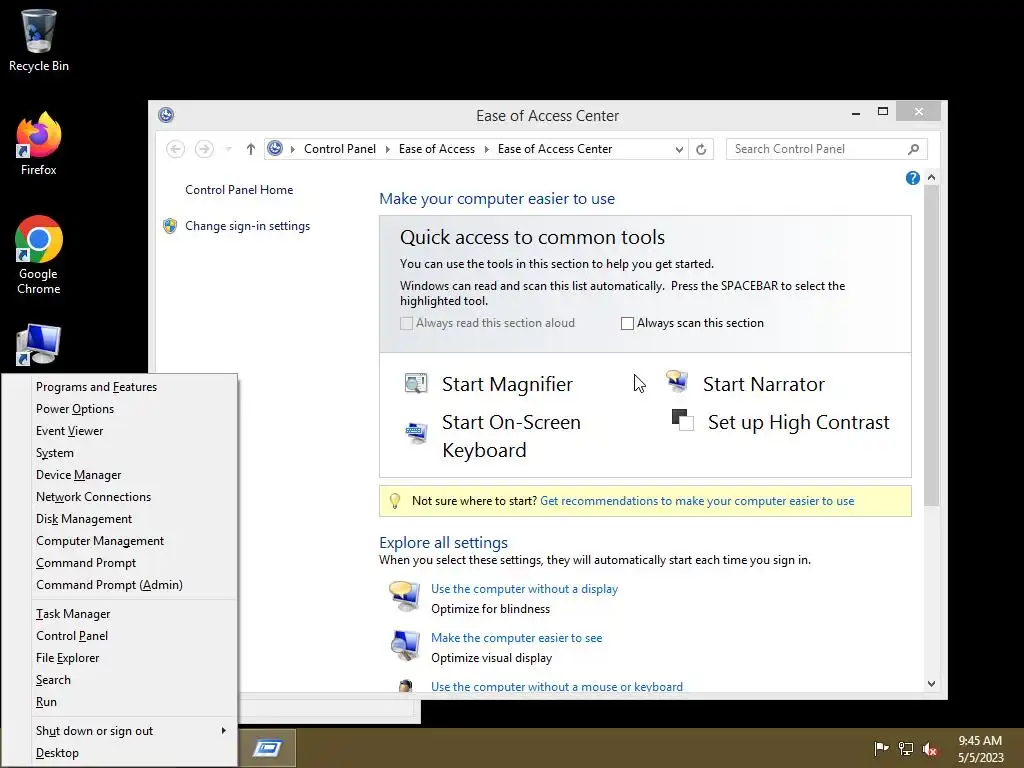Screen dimensions: 1024x768
Task: Click the network icon in the system tray
Action: [x=906, y=748]
